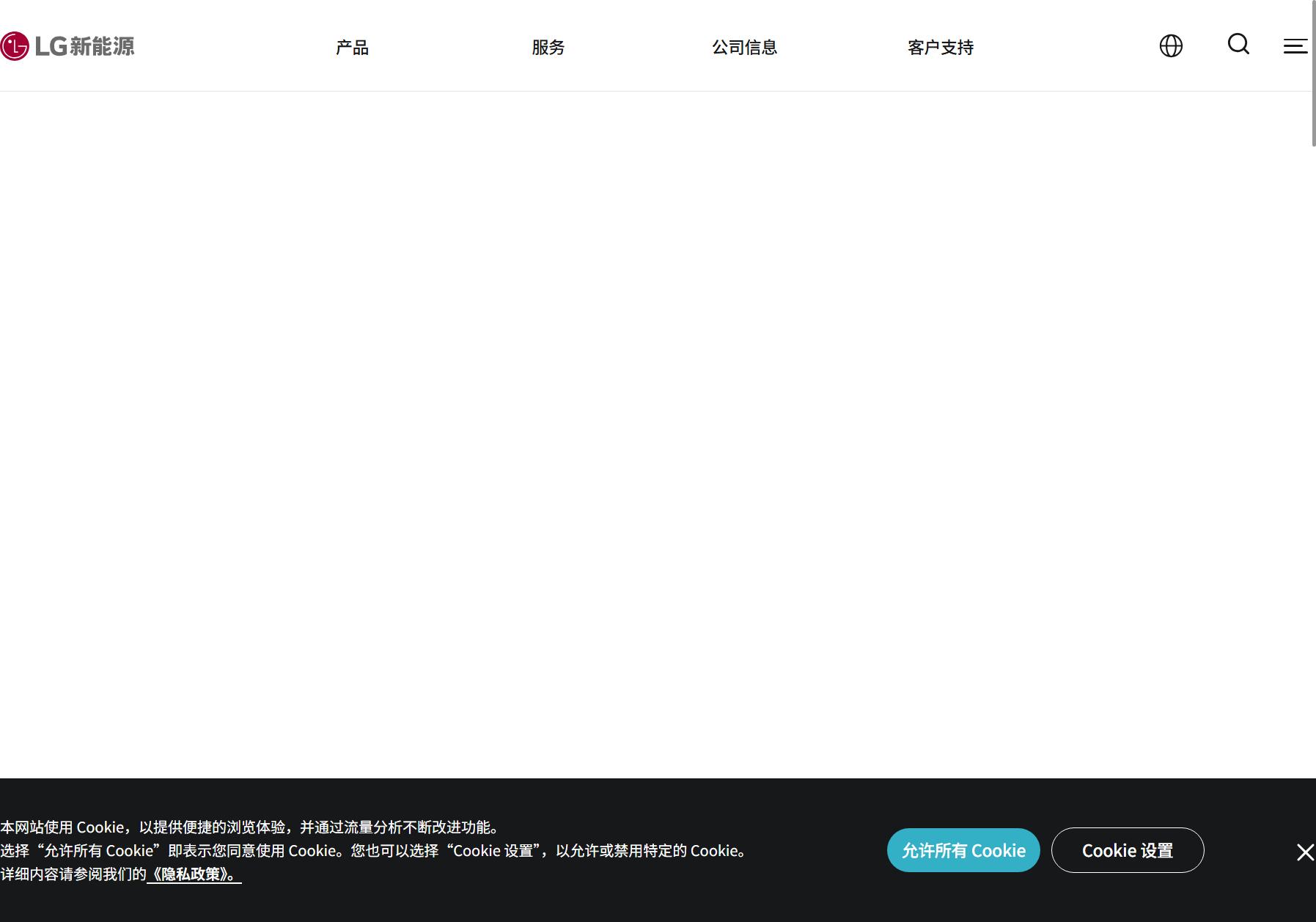Open the hamburger menu icon

(x=1295, y=46)
